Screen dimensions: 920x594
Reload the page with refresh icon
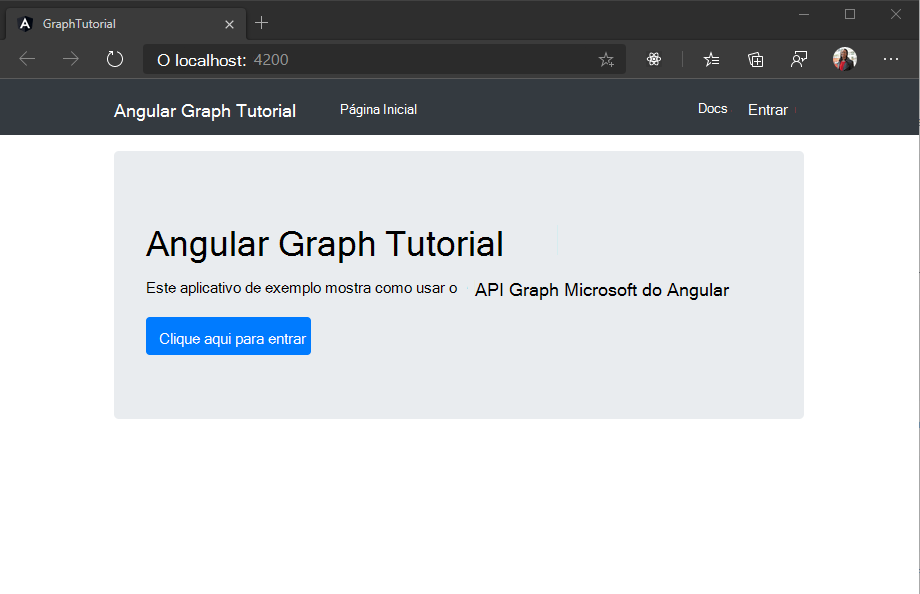point(115,59)
